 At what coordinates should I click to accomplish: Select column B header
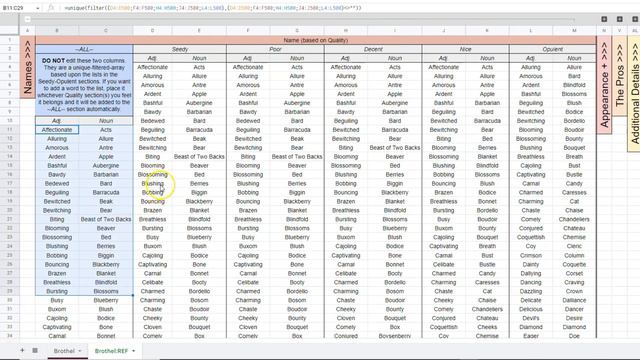click(x=57, y=31)
